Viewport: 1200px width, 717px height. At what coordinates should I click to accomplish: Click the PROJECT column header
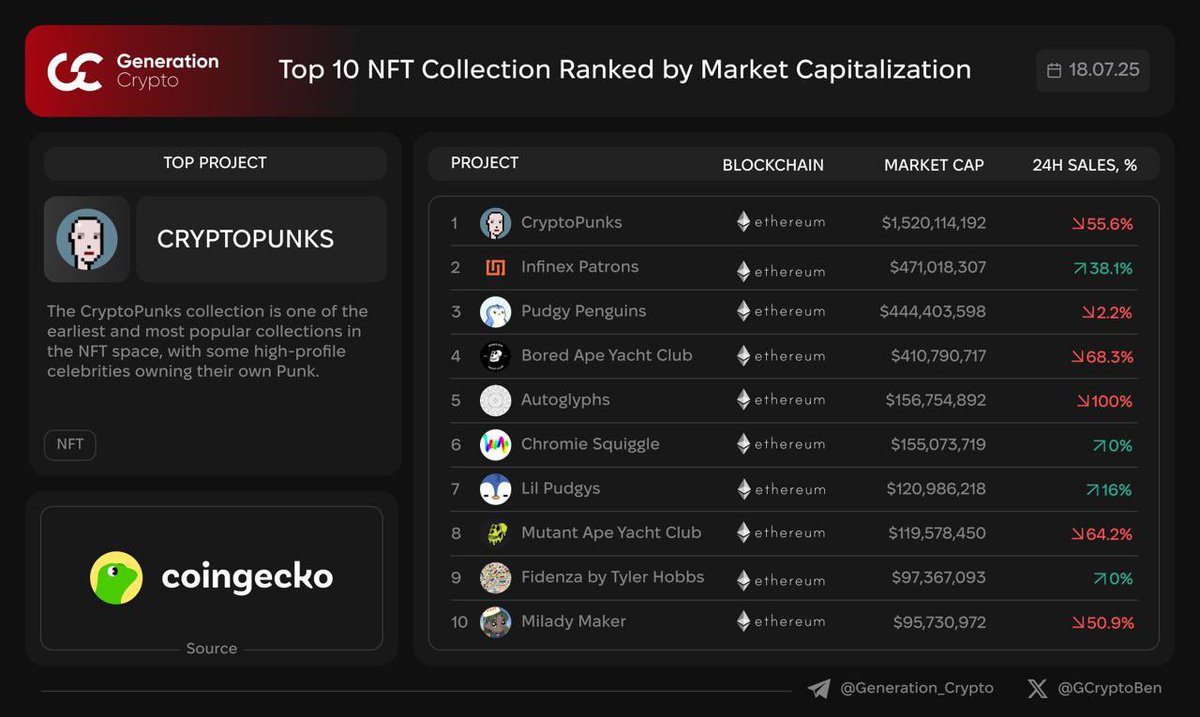pos(485,163)
